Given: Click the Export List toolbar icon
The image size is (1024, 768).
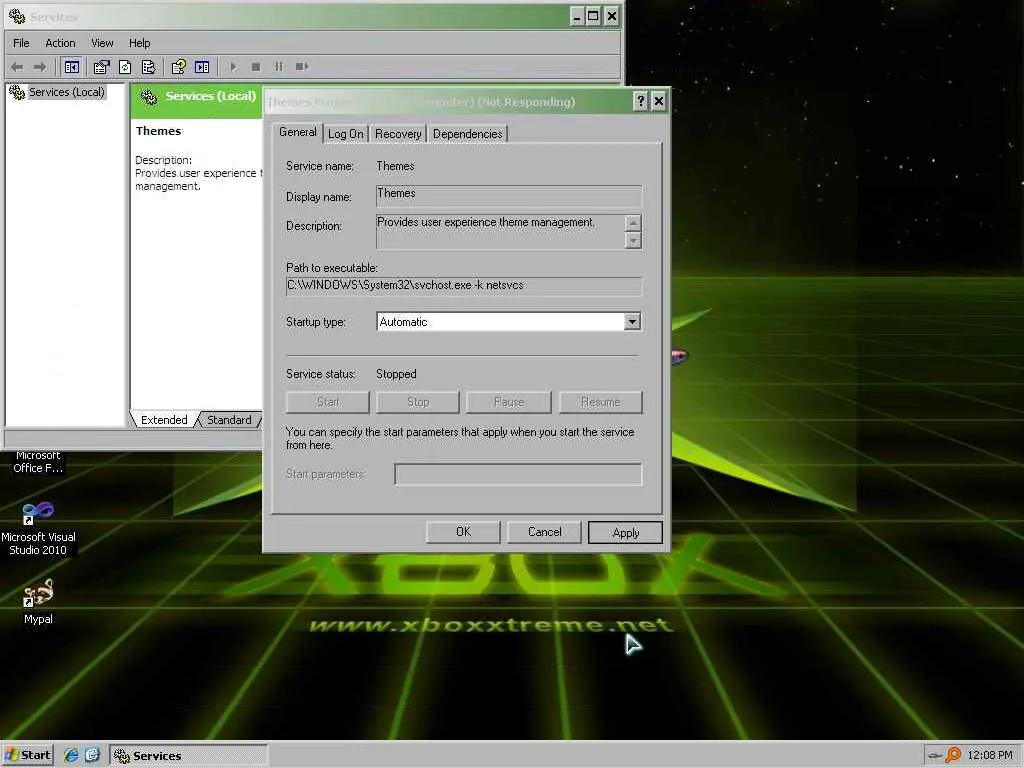Looking at the screenshot, I should (148, 67).
